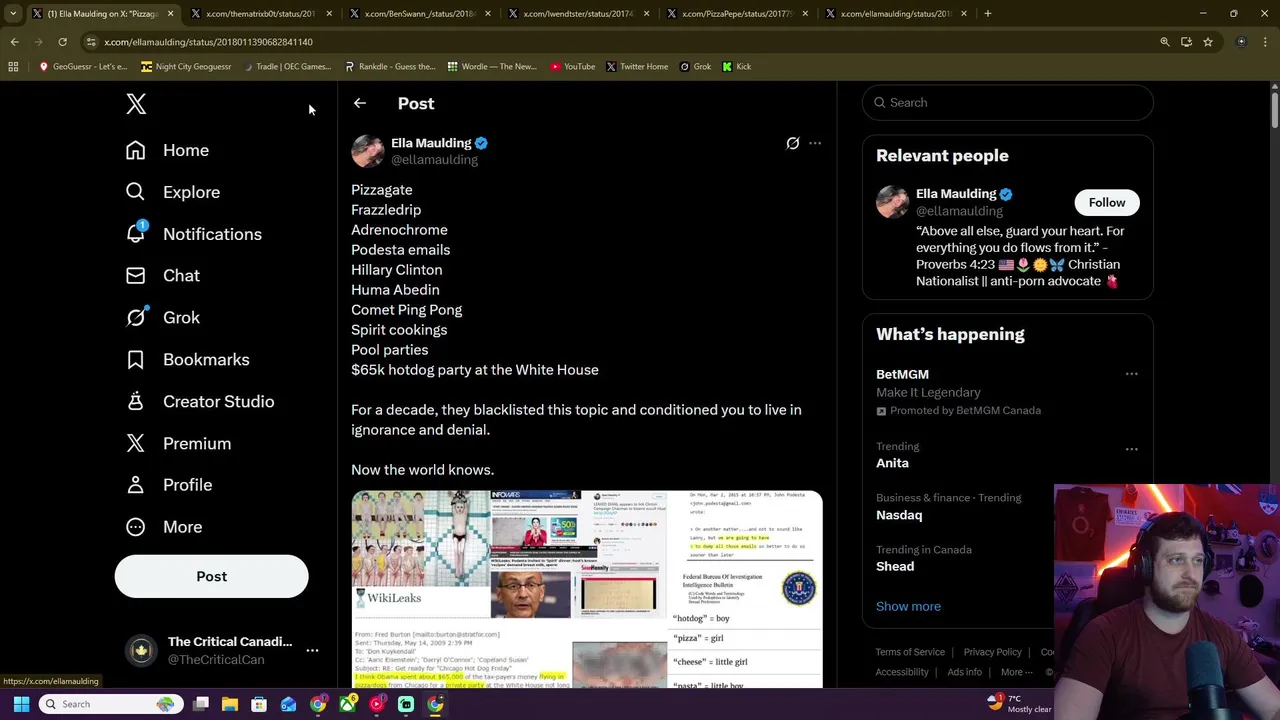
Task: Open the Rankdle bookmark
Action: coord(390,67)
